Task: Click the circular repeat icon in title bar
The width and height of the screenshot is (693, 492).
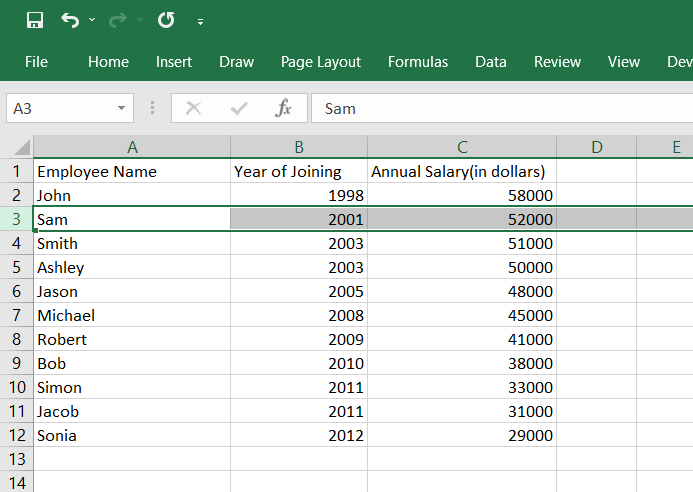Action: coord(166,20)
